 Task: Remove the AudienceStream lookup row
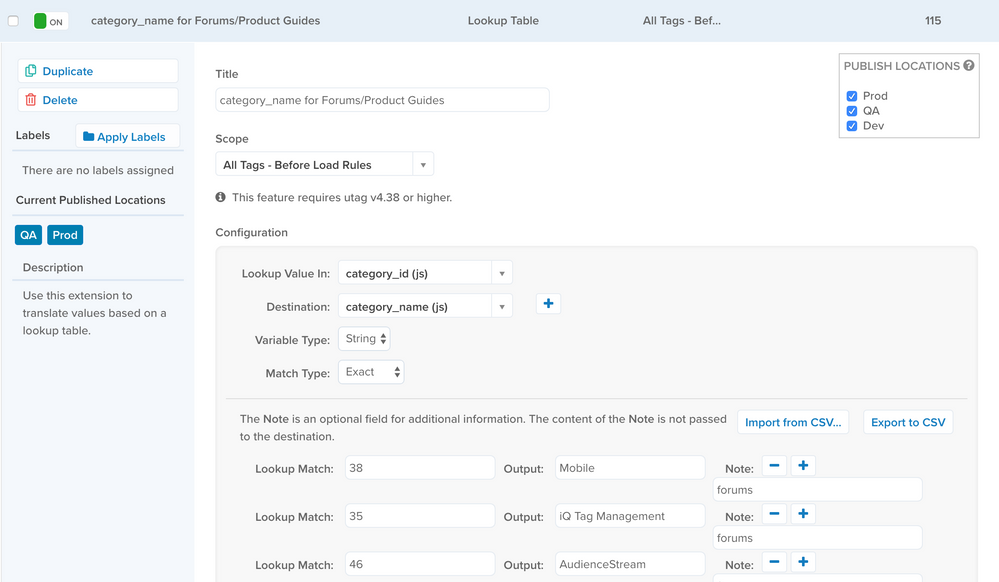pos(774,562)
